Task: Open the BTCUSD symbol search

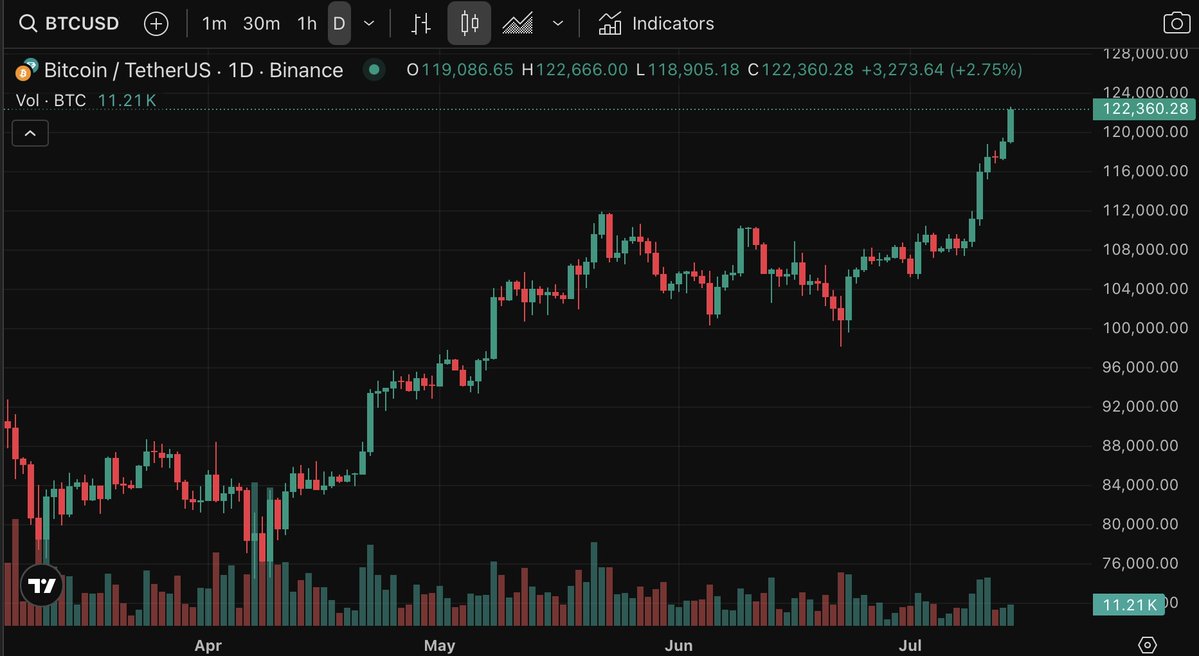Action: pyautogui.click(x=69, y=24)
